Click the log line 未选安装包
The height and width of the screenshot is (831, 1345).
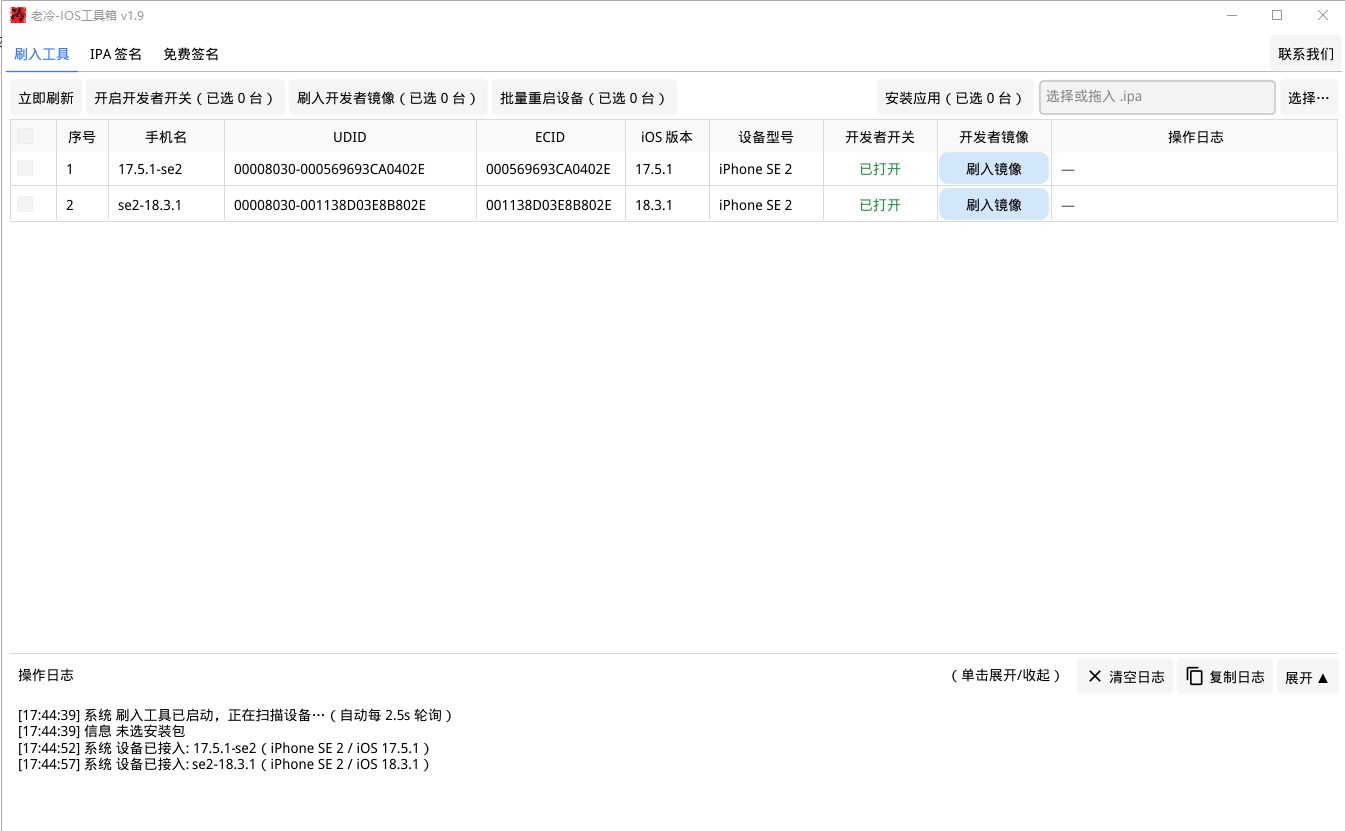pyautogui.click(x=102, y=732)
